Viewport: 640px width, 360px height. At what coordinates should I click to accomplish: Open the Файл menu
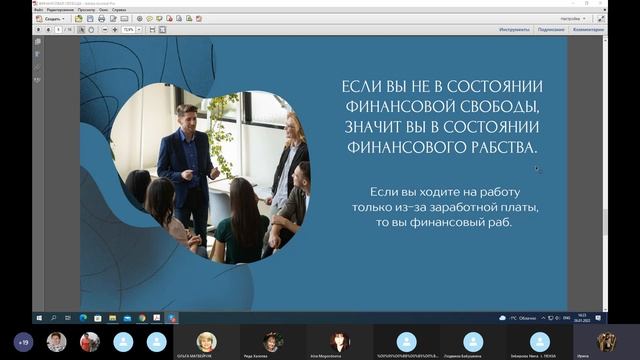[x=39, y=10]
